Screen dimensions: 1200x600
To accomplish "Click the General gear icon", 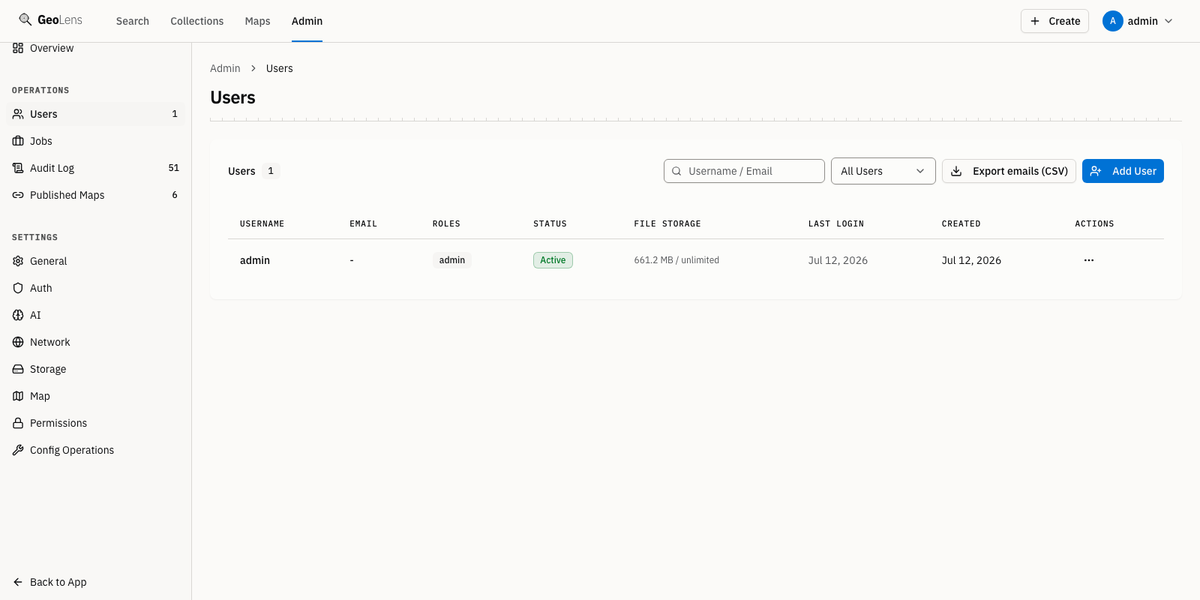I will pos(18,261).
